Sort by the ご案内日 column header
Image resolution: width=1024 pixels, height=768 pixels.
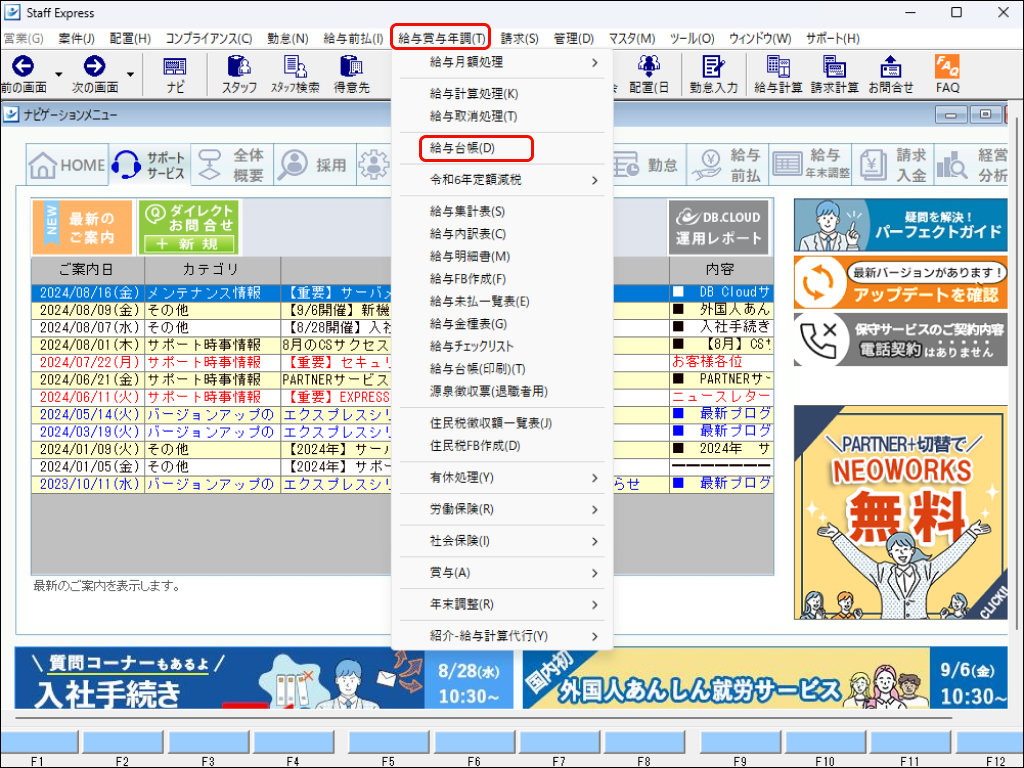click(87, 269)
